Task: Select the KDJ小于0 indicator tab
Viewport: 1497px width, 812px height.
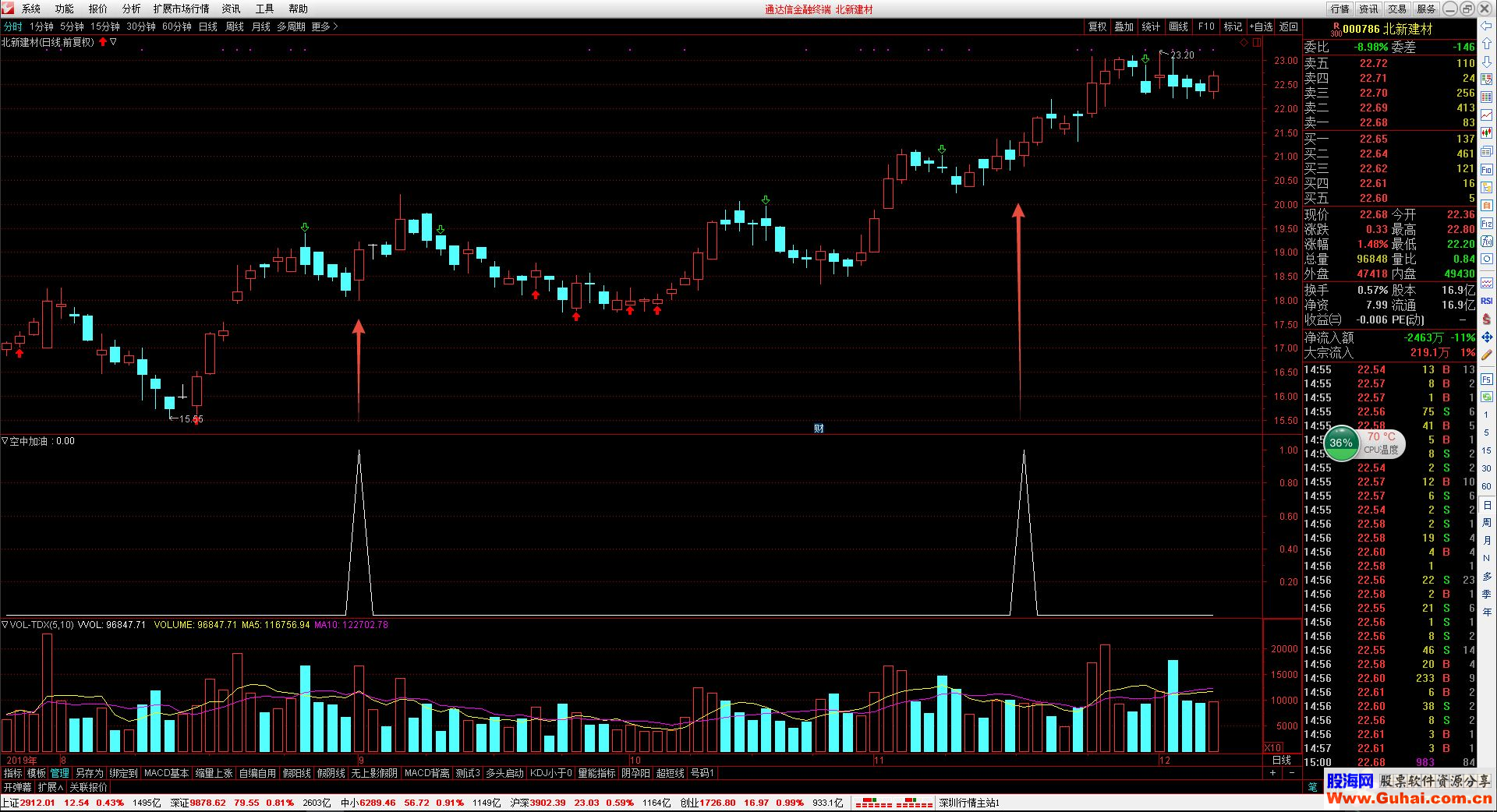Action: tap(551, 773)
